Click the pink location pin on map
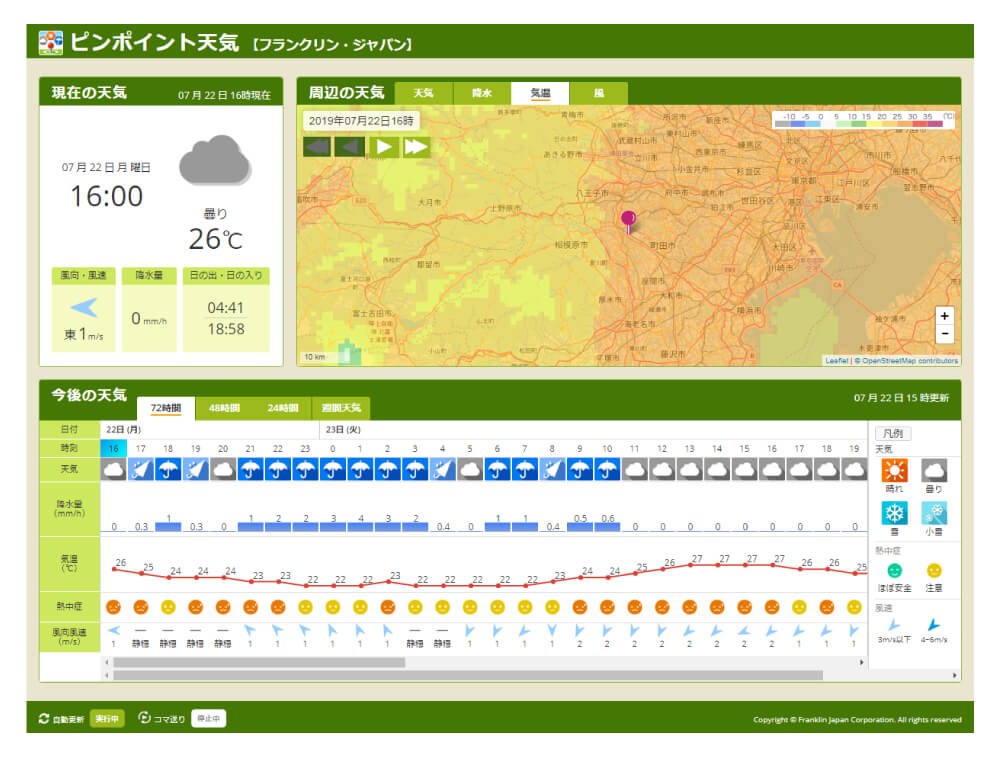1000x757 pixels. point(628,220)
